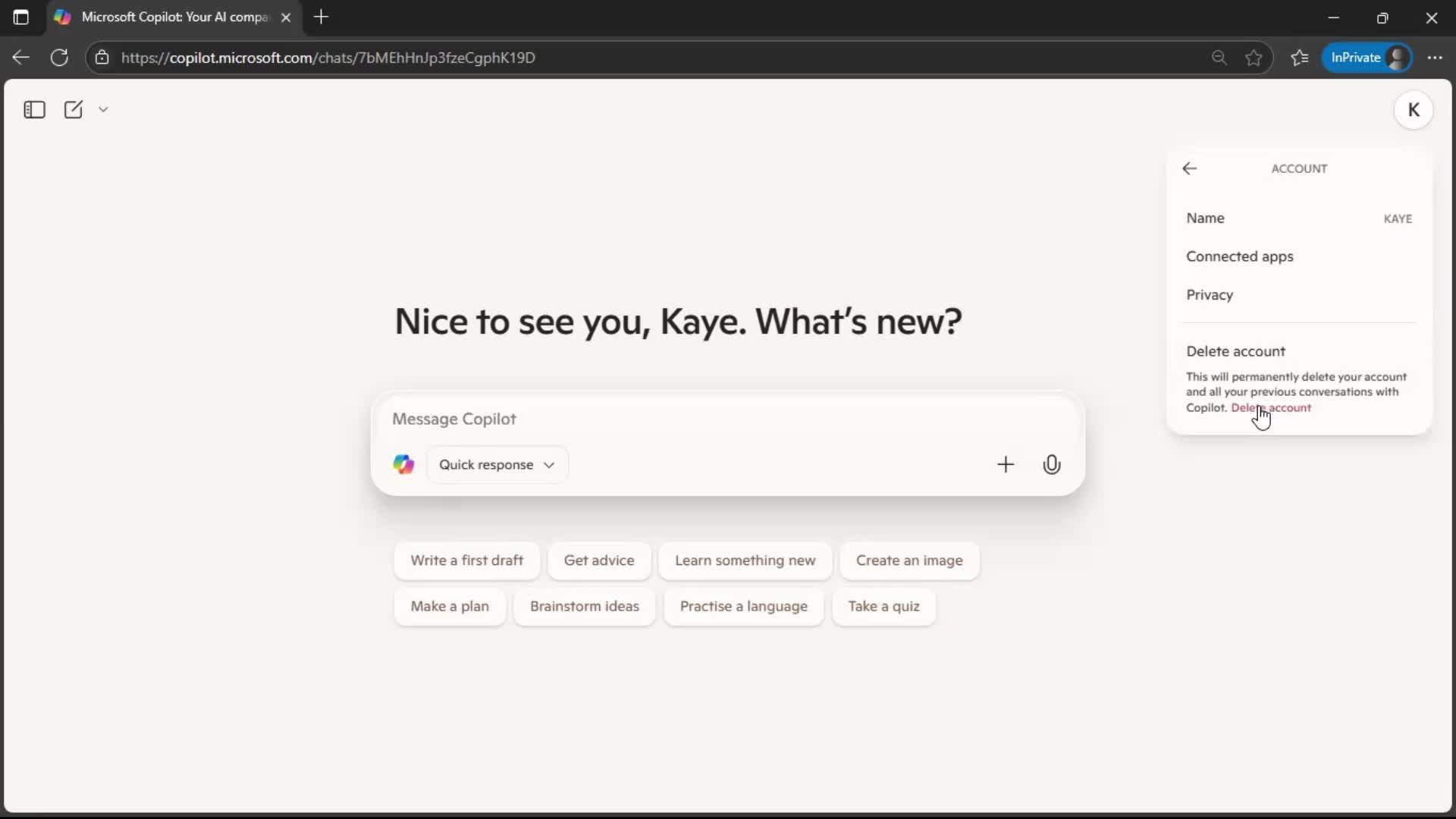1456x819 pixels.
Task: Focus the Message Copilot input field
Action: pos(727,419)
